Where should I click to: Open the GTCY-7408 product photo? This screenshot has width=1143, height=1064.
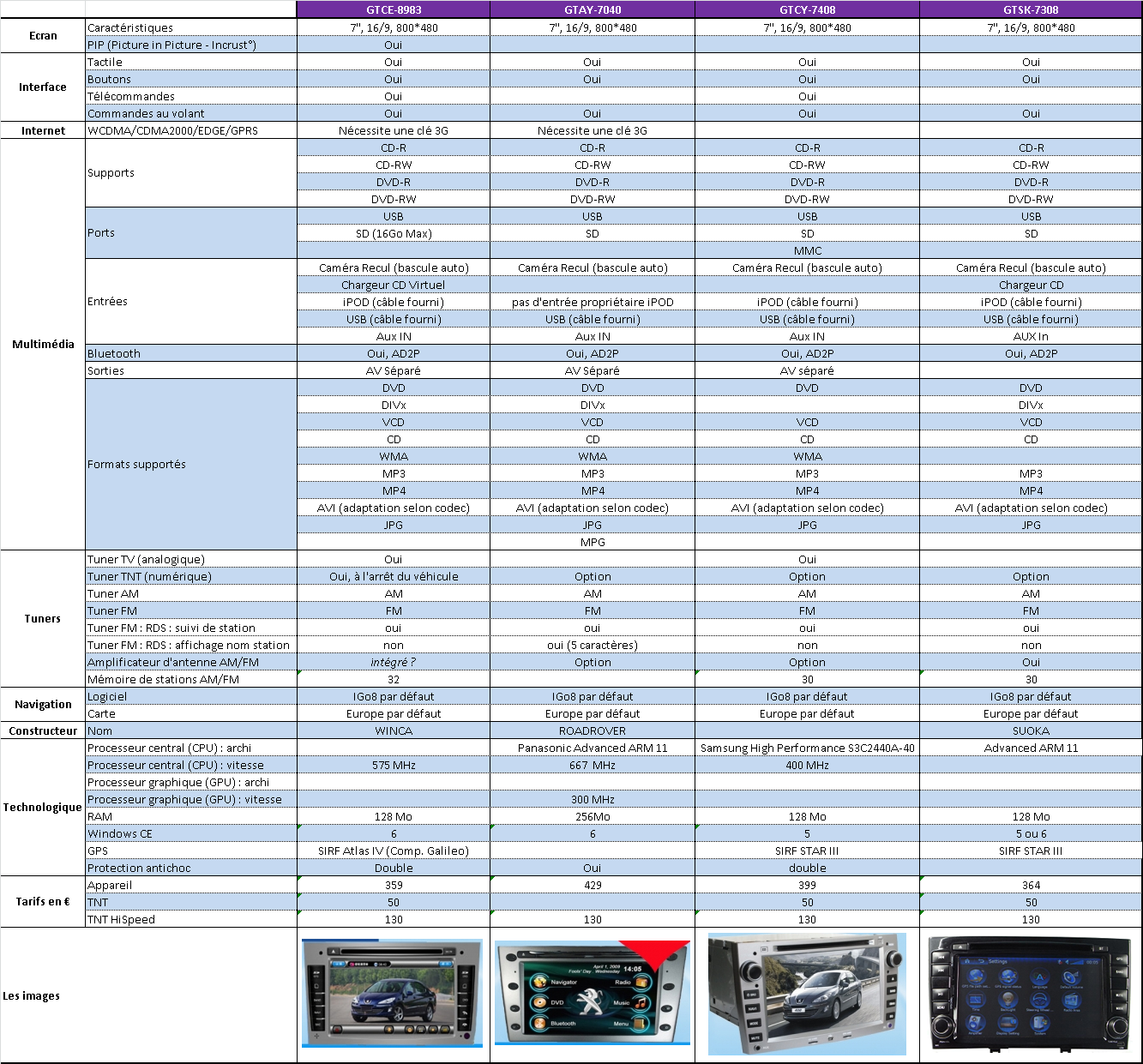coord(807,994)
